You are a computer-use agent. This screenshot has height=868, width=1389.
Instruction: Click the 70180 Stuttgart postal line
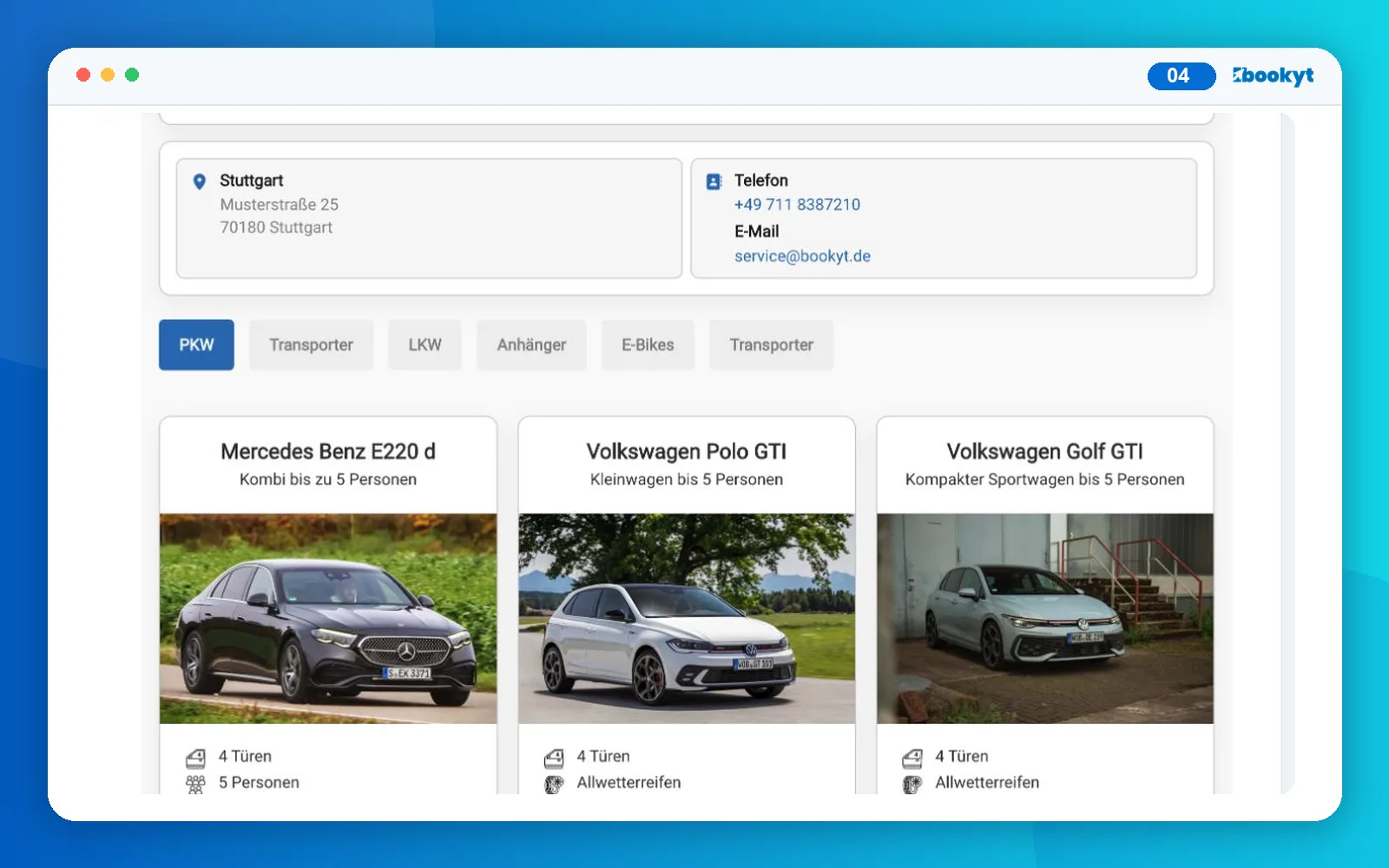[276, 227]
